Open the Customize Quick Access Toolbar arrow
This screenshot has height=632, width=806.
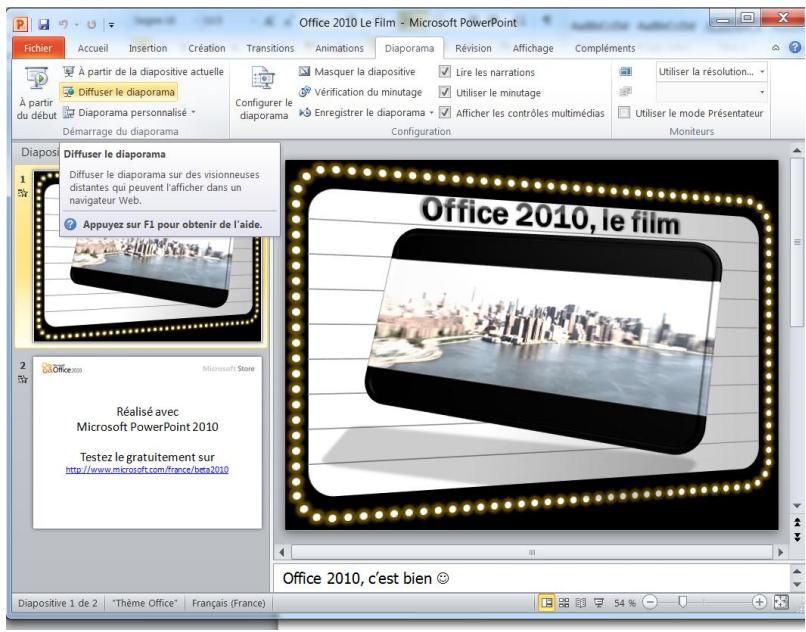111,25
